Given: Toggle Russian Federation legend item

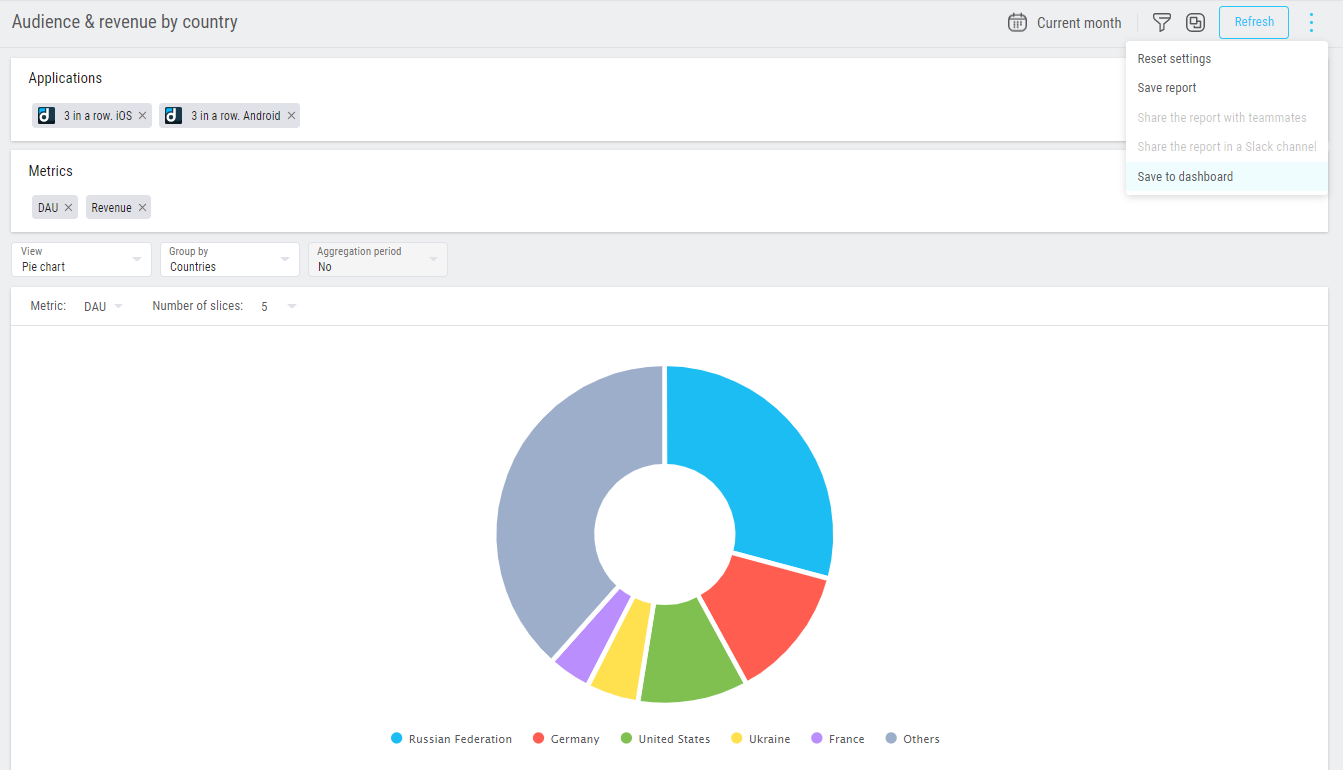Looking at the screenshot, I should pos(451,739).
